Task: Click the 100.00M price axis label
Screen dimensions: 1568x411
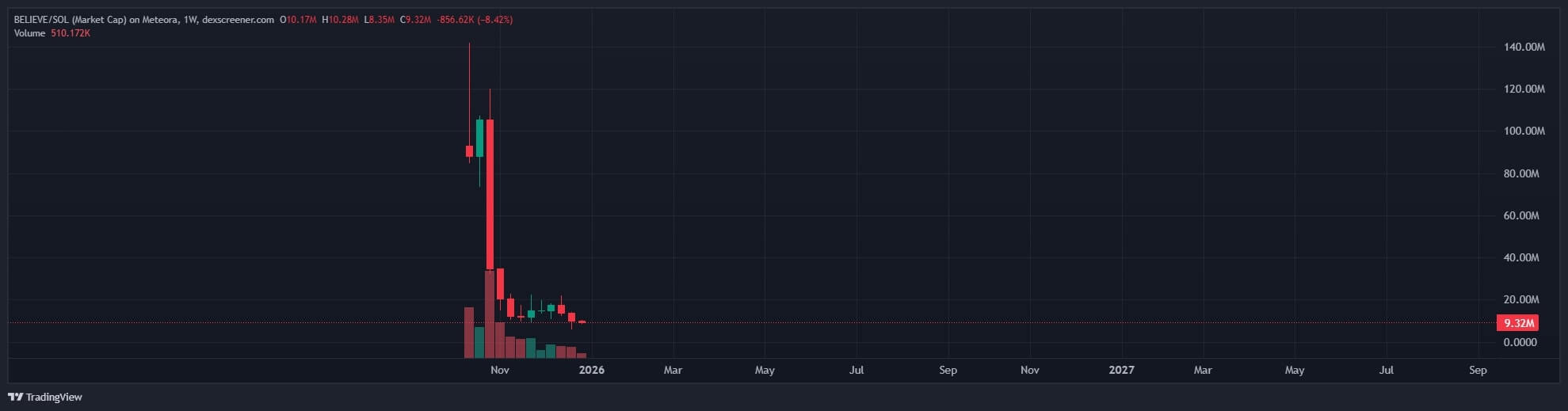Action: tap(1524, 131)
